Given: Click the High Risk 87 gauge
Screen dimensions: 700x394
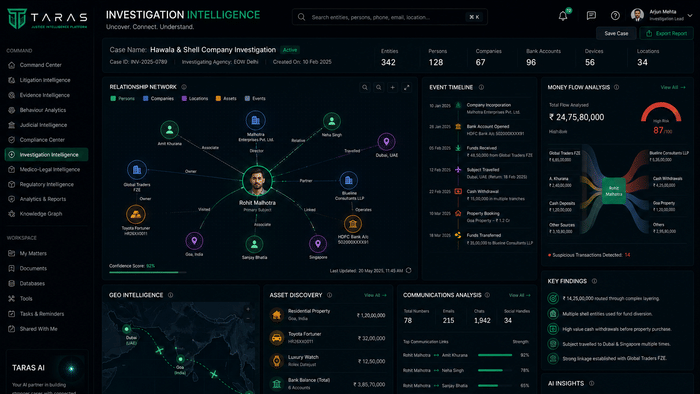Looking at the screenshot, I should [661, 118].
